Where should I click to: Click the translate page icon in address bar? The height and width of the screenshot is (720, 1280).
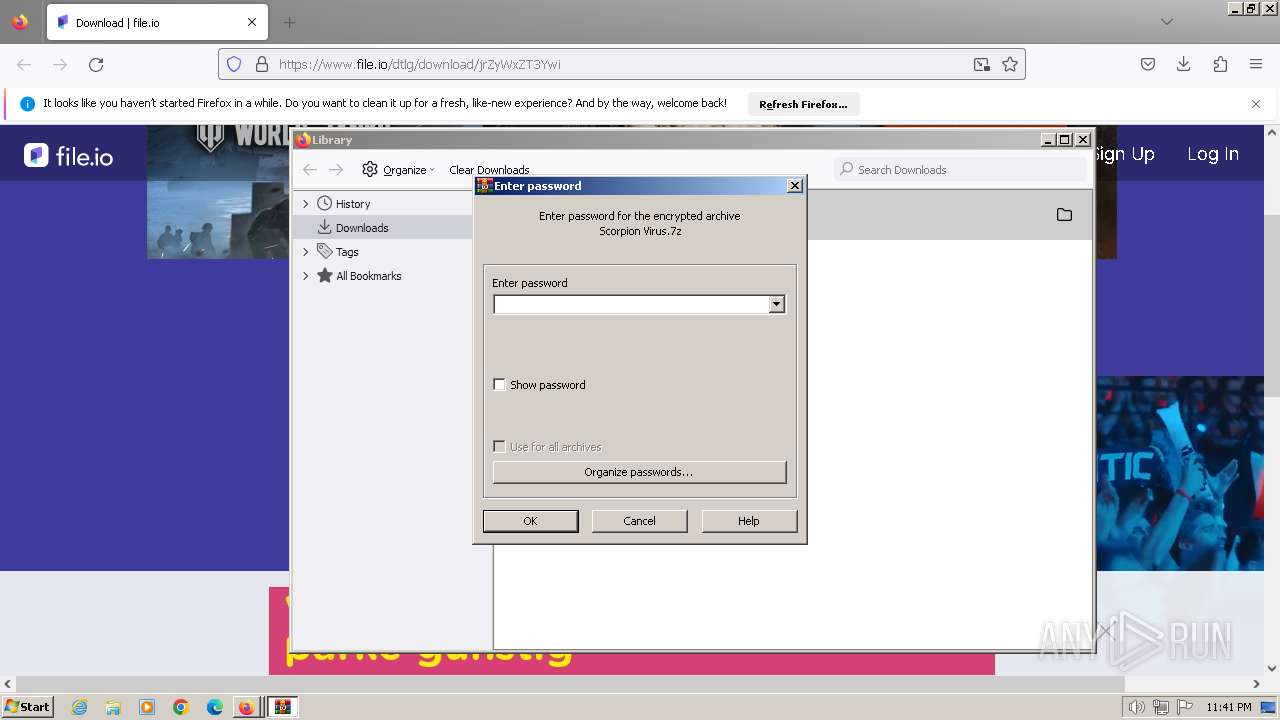[982, 64]
